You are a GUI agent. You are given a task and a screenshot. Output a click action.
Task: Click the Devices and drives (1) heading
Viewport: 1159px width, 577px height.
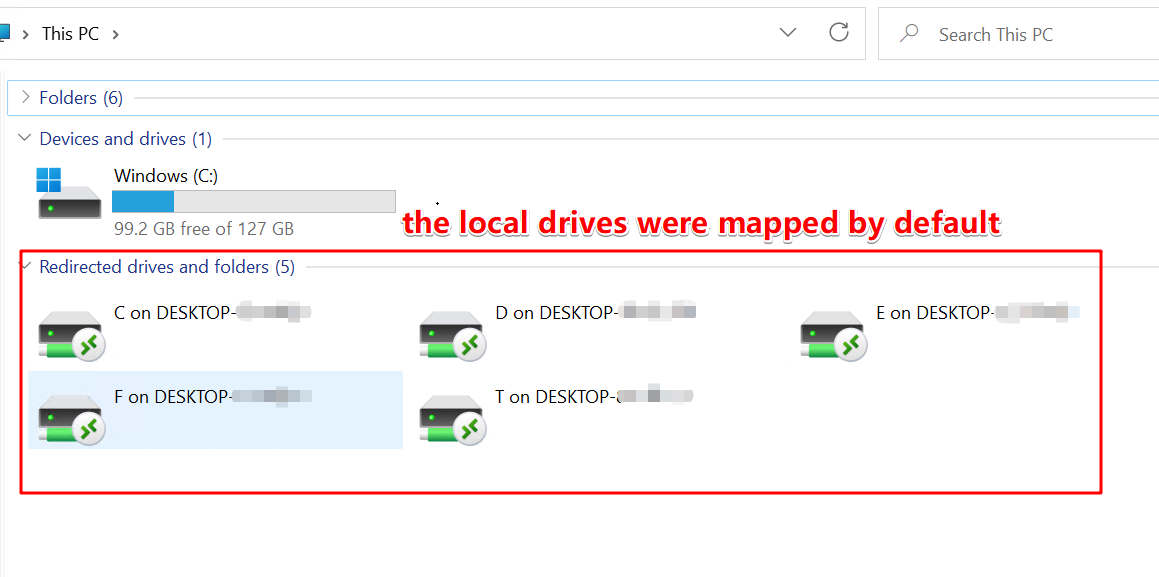pos(126,138)
